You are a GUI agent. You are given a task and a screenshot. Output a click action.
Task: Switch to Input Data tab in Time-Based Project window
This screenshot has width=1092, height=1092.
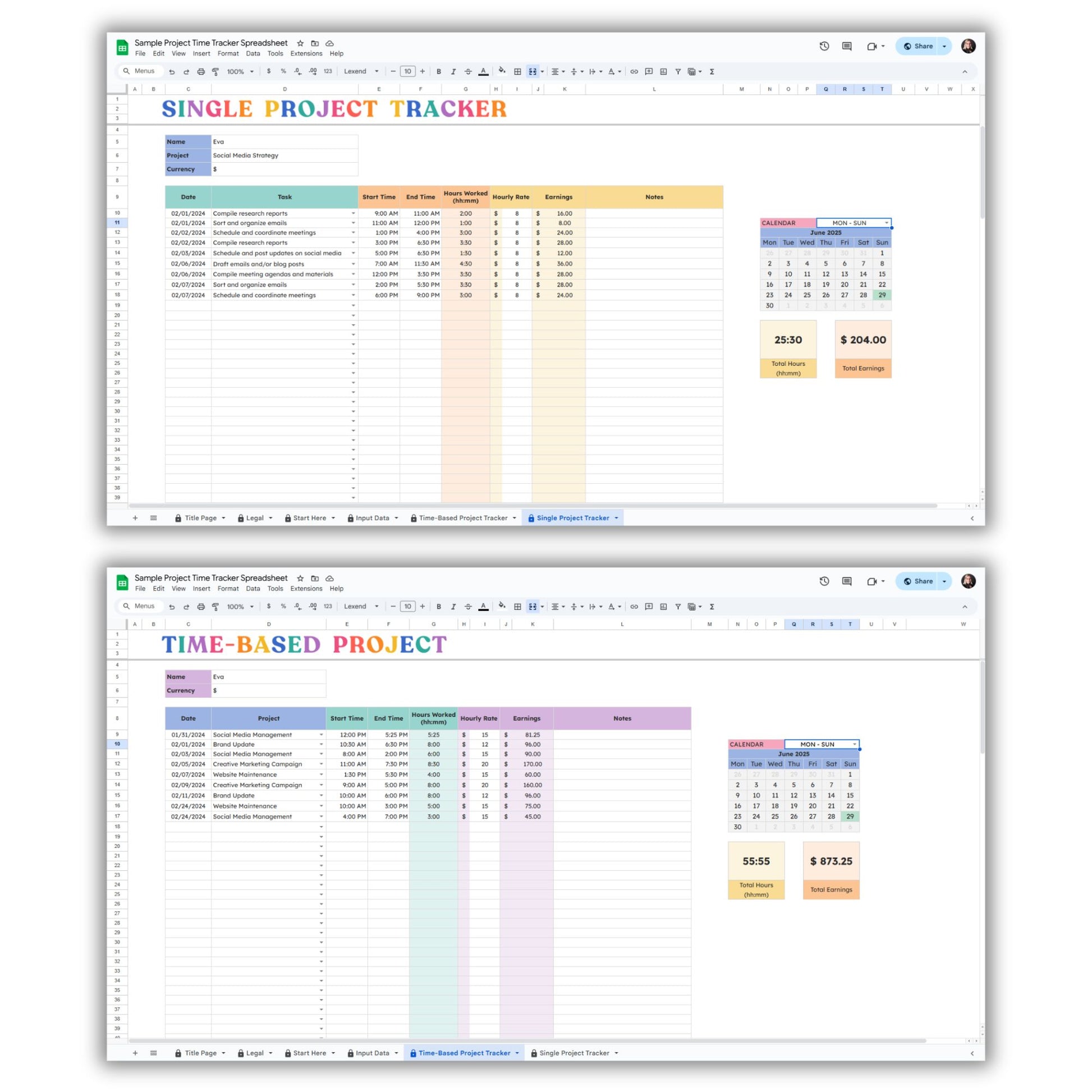pyautogui.click(x=372, y=1053)
